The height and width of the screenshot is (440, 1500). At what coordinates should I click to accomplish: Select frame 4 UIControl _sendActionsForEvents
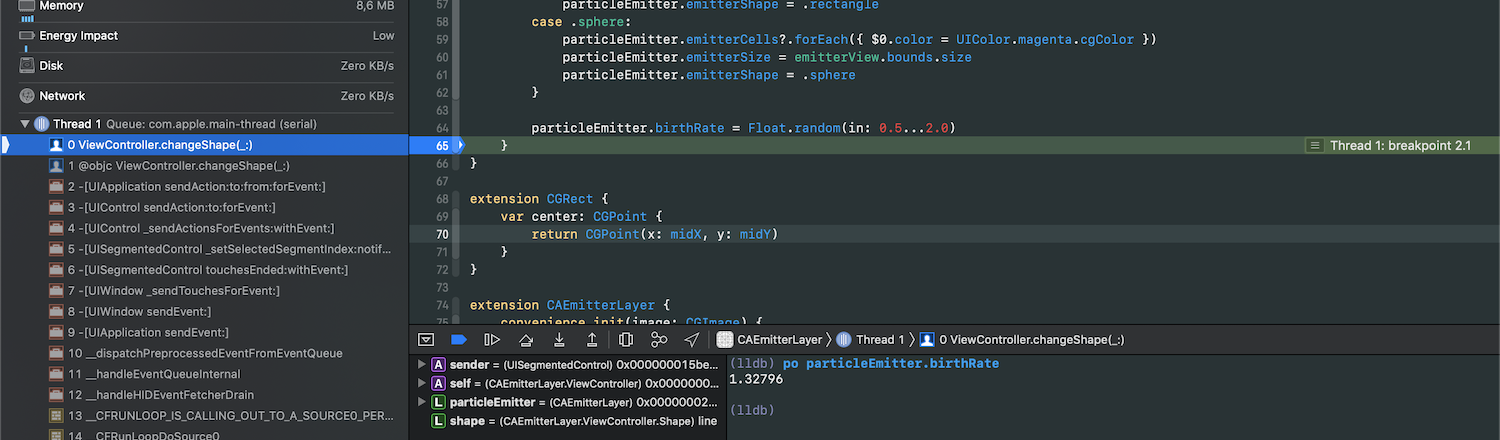(204, 228)
